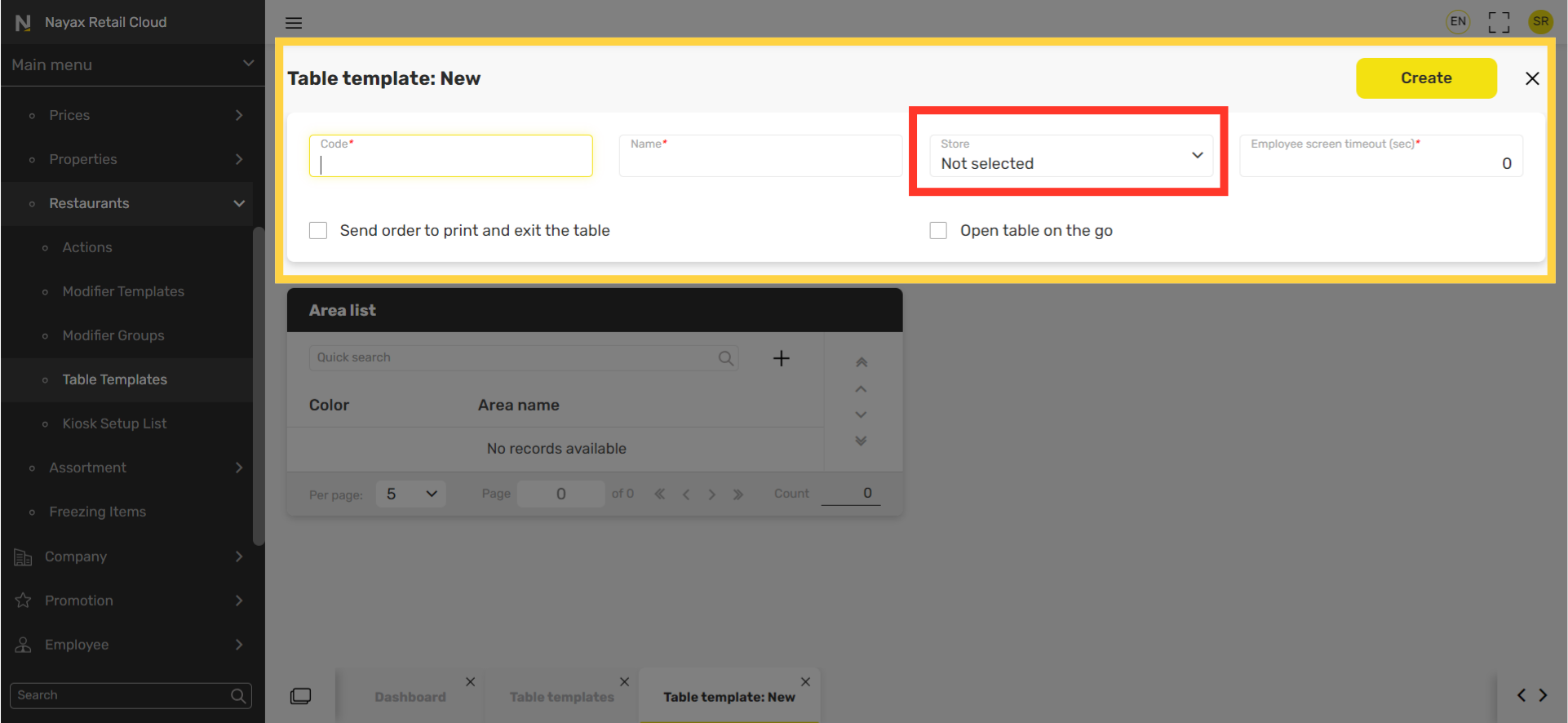Enable Send order to print checkbox
The image size is (1568, 723).
click(x=318, y=231)
